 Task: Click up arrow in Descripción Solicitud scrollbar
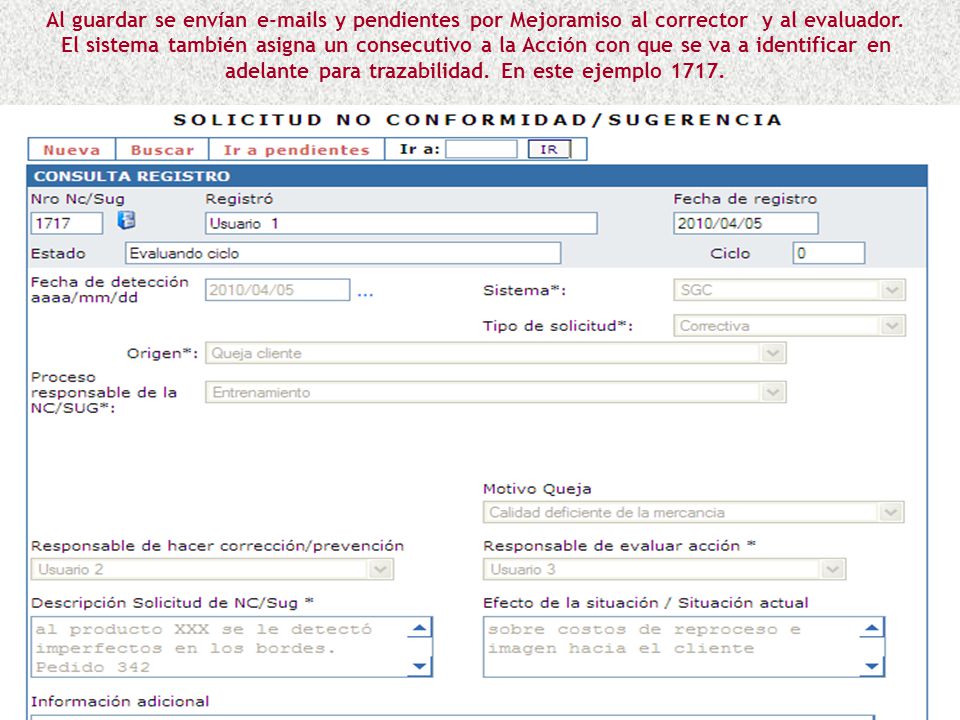pos(420,628)
